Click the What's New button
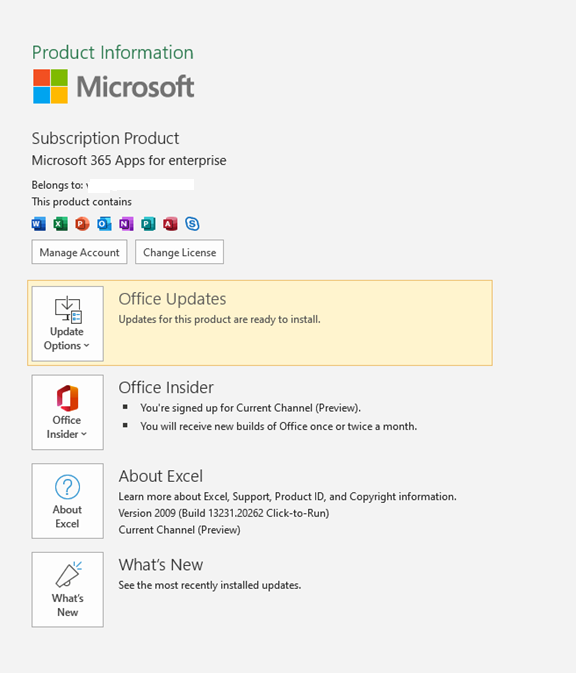The image size is (576, 673). point(67,589)
